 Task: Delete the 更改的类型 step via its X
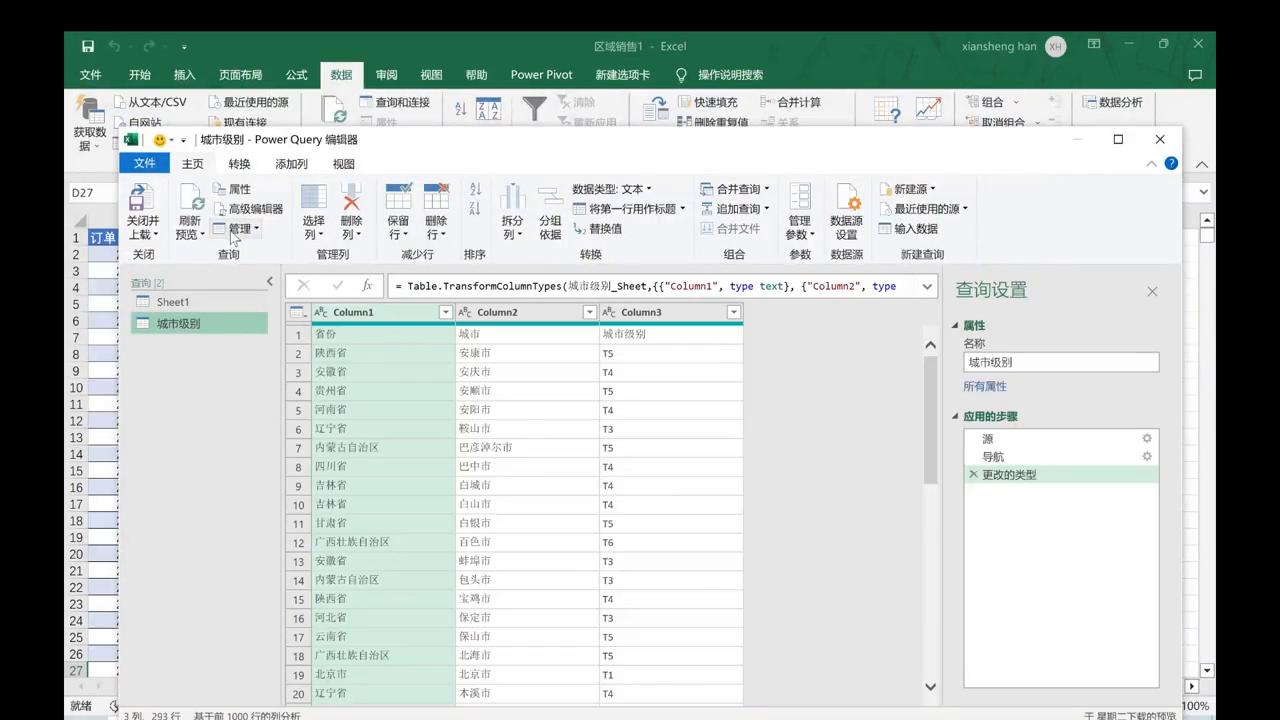click(x=972, y=474)
